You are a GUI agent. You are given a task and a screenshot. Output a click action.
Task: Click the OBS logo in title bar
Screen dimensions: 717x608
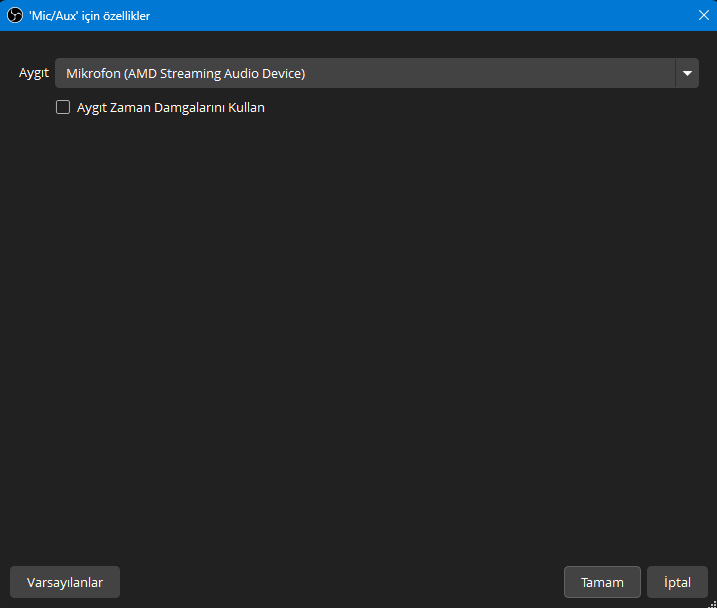[x=15, y=15]
